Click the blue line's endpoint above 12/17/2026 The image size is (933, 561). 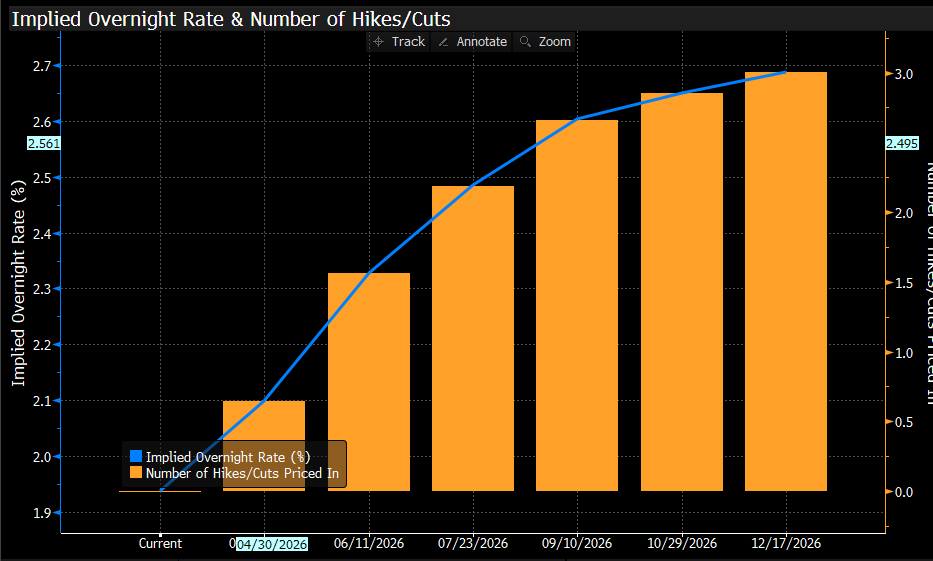(x=786, y=72)
